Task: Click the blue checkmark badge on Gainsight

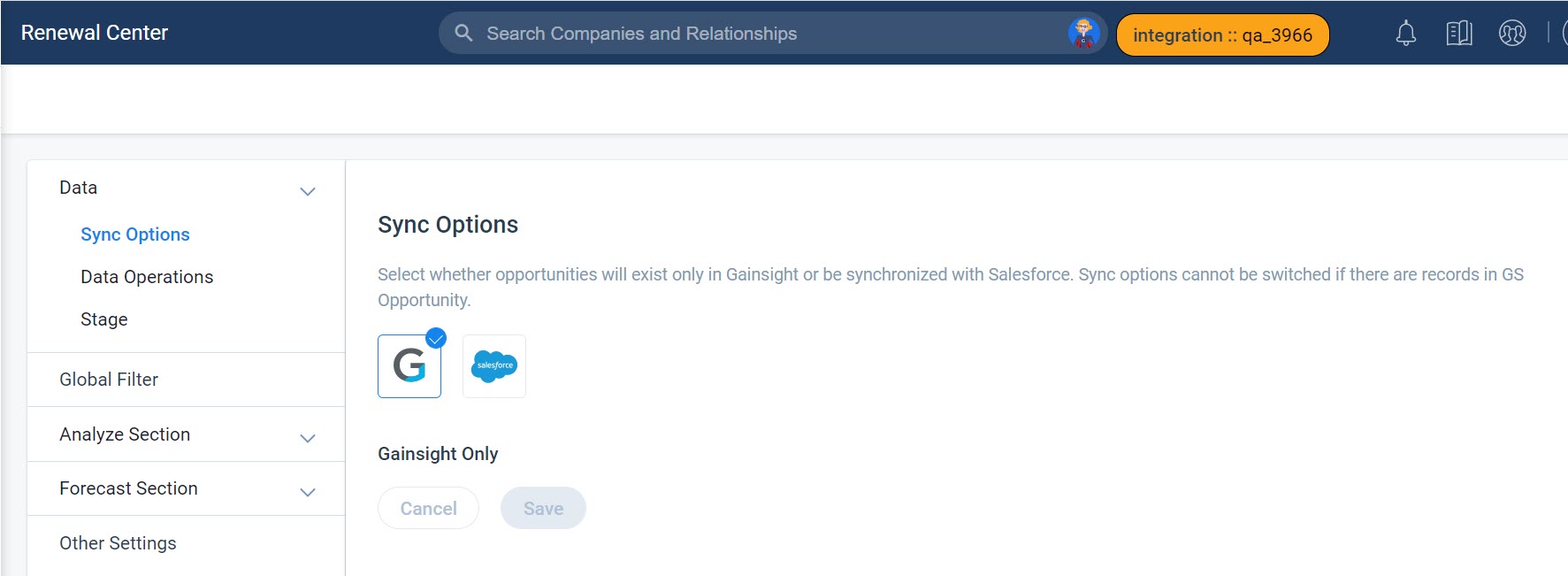Action: 436,338
